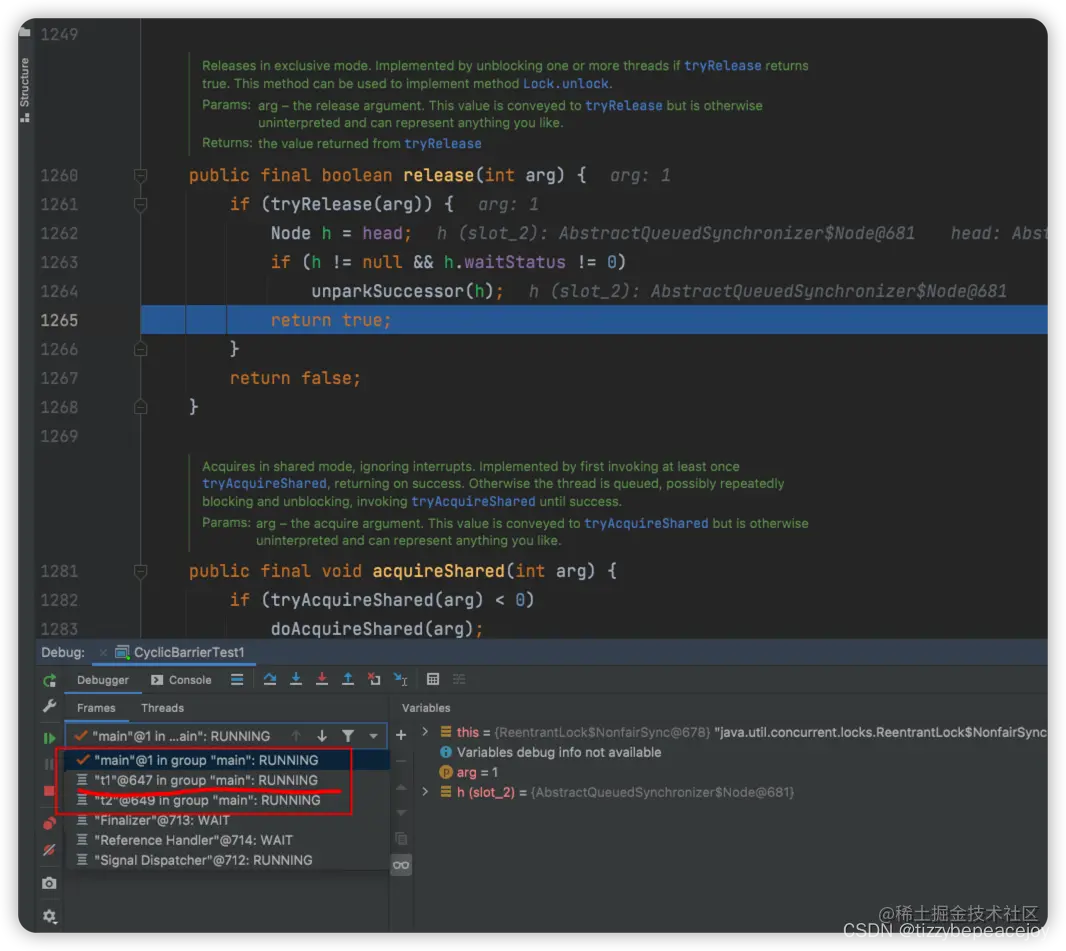The image size is (1066, 951).
Task: Click 'Variables debug info not available' row
Action: tap(551, 753)
